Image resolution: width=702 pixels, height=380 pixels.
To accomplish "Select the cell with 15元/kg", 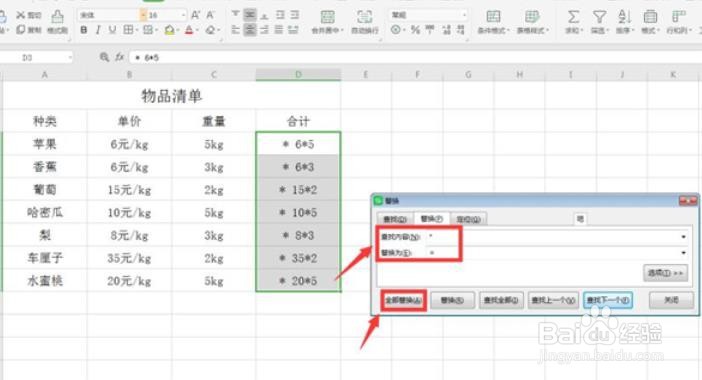I will coord(129,189).
